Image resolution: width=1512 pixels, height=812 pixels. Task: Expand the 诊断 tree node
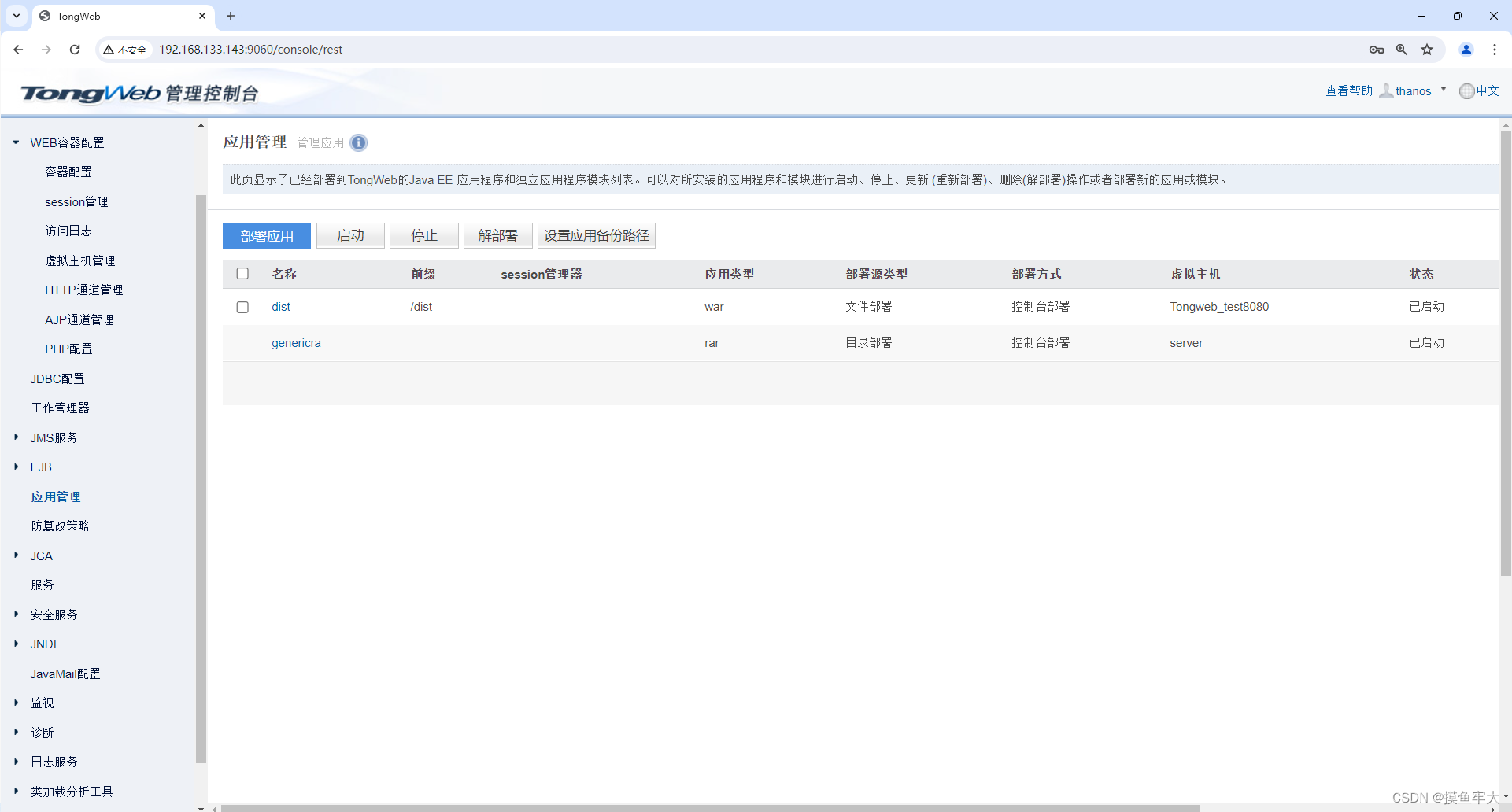click(x=16, y=732)
